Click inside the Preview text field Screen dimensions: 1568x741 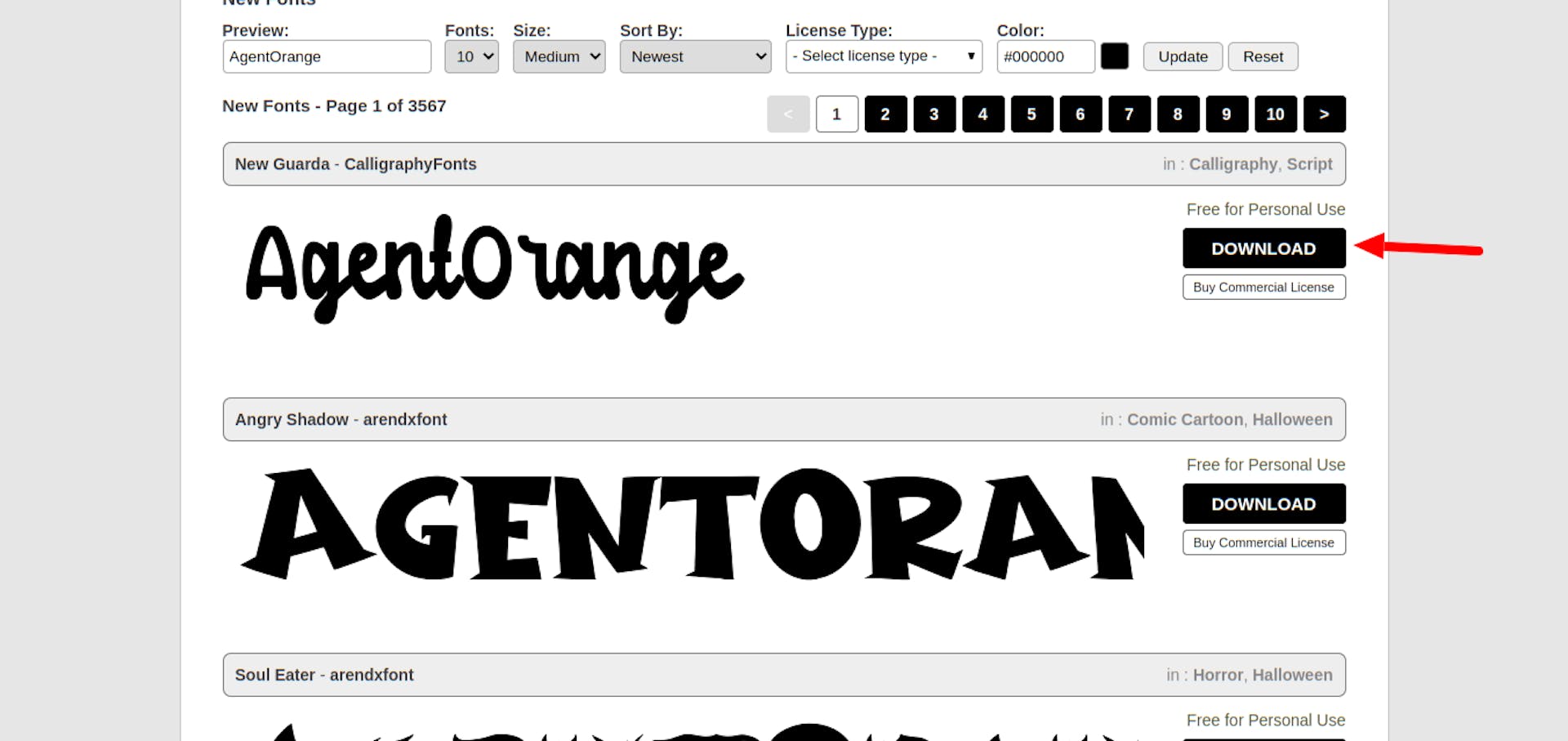[326, 56]
